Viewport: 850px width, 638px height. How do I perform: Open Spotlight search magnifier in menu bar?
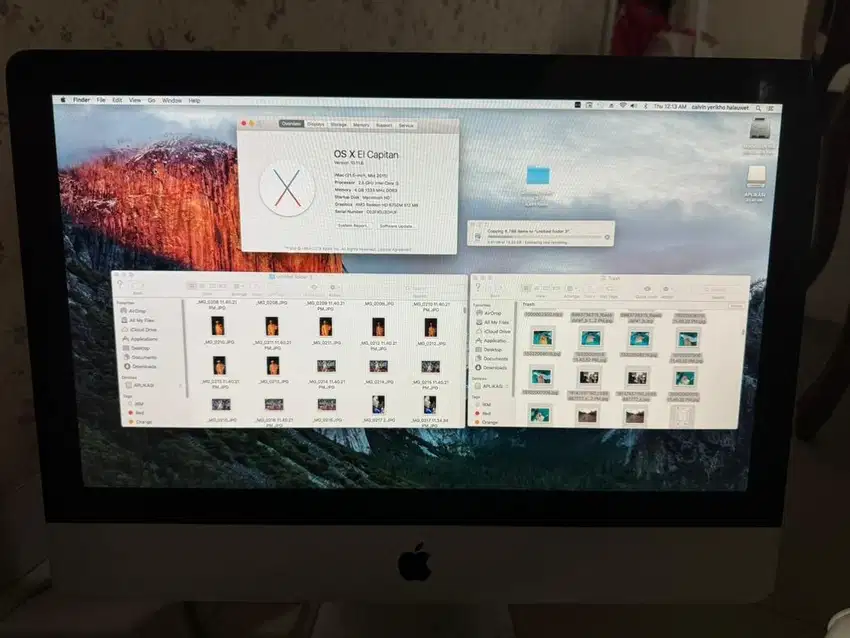[758, 108]
